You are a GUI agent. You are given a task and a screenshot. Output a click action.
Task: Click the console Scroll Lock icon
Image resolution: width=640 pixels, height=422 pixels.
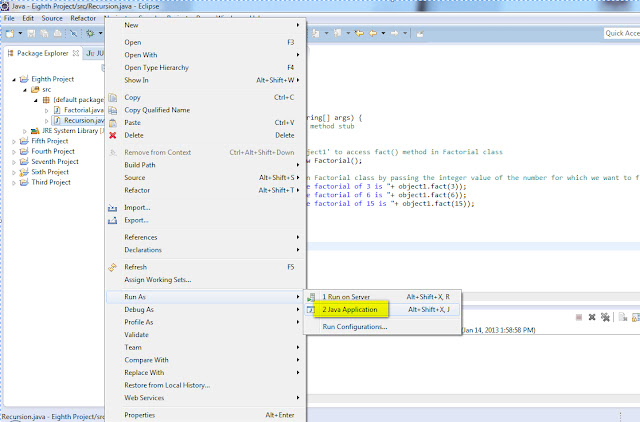pyautogui.click(x=636, y=317)
